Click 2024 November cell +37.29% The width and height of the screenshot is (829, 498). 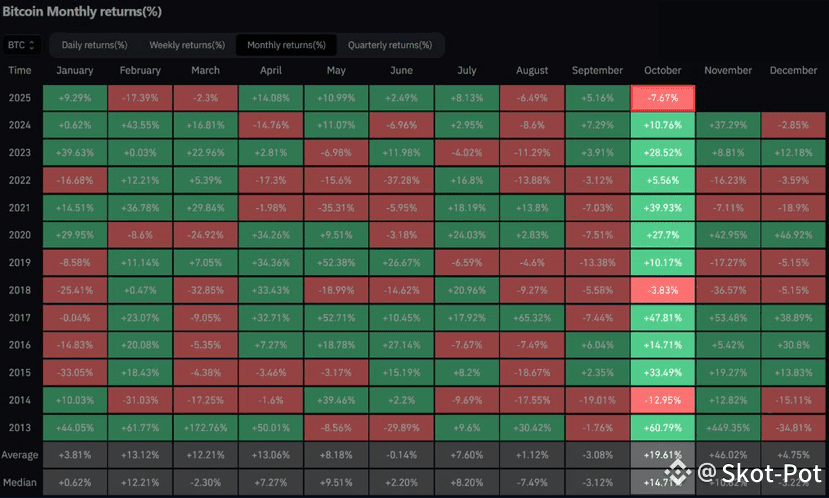(728, 125)
